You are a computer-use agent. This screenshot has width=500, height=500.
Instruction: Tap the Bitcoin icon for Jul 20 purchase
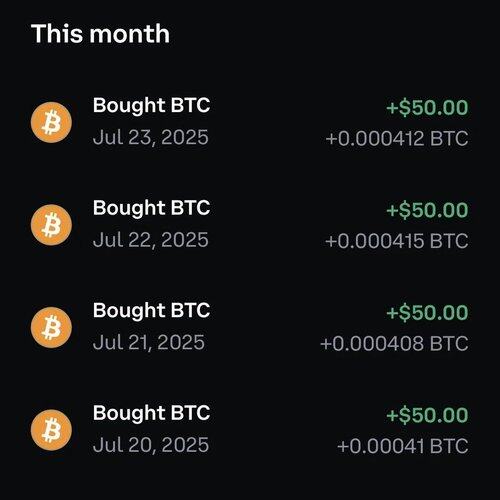[x=51, y=430]
